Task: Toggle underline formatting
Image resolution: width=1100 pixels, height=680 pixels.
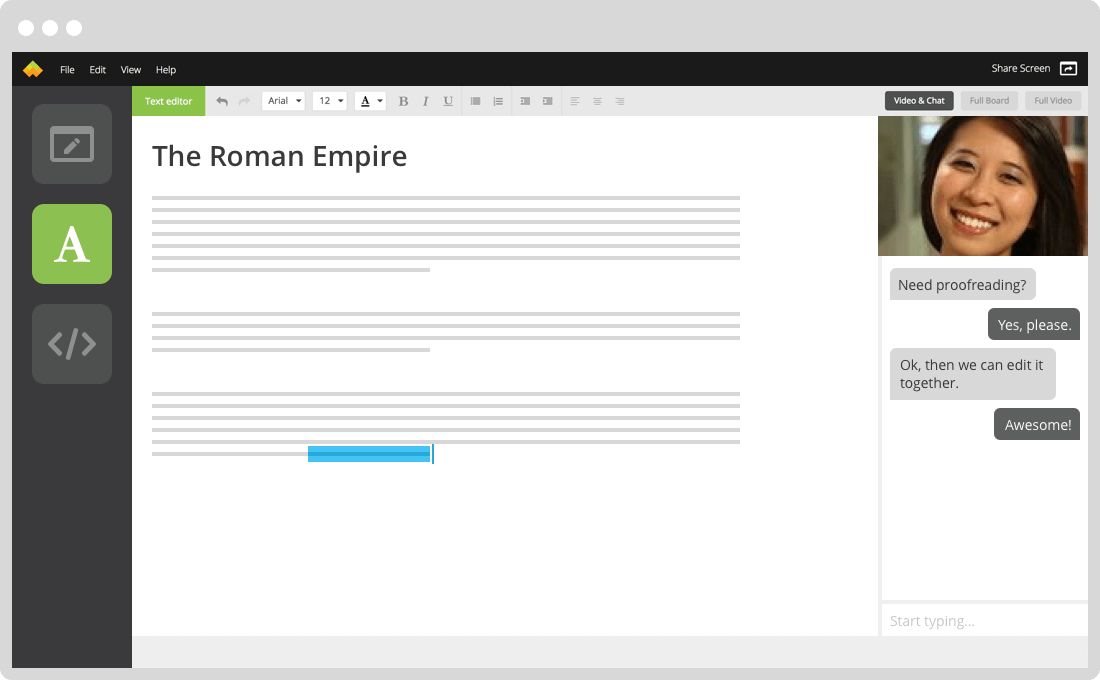Action: (448, 101)
